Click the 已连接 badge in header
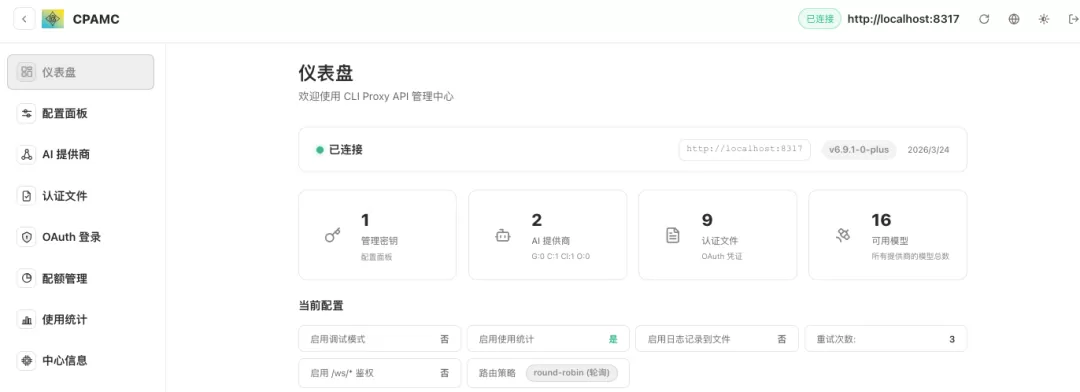The width and height of the screenshot is (1080, 392). pos(820,19)
